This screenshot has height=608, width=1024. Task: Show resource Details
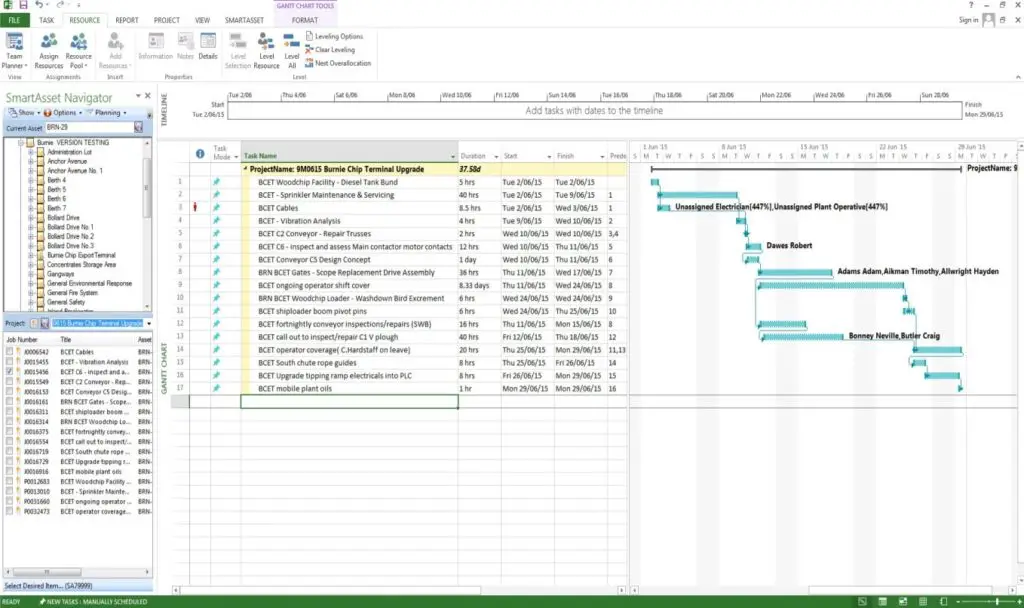coord(208,46)
